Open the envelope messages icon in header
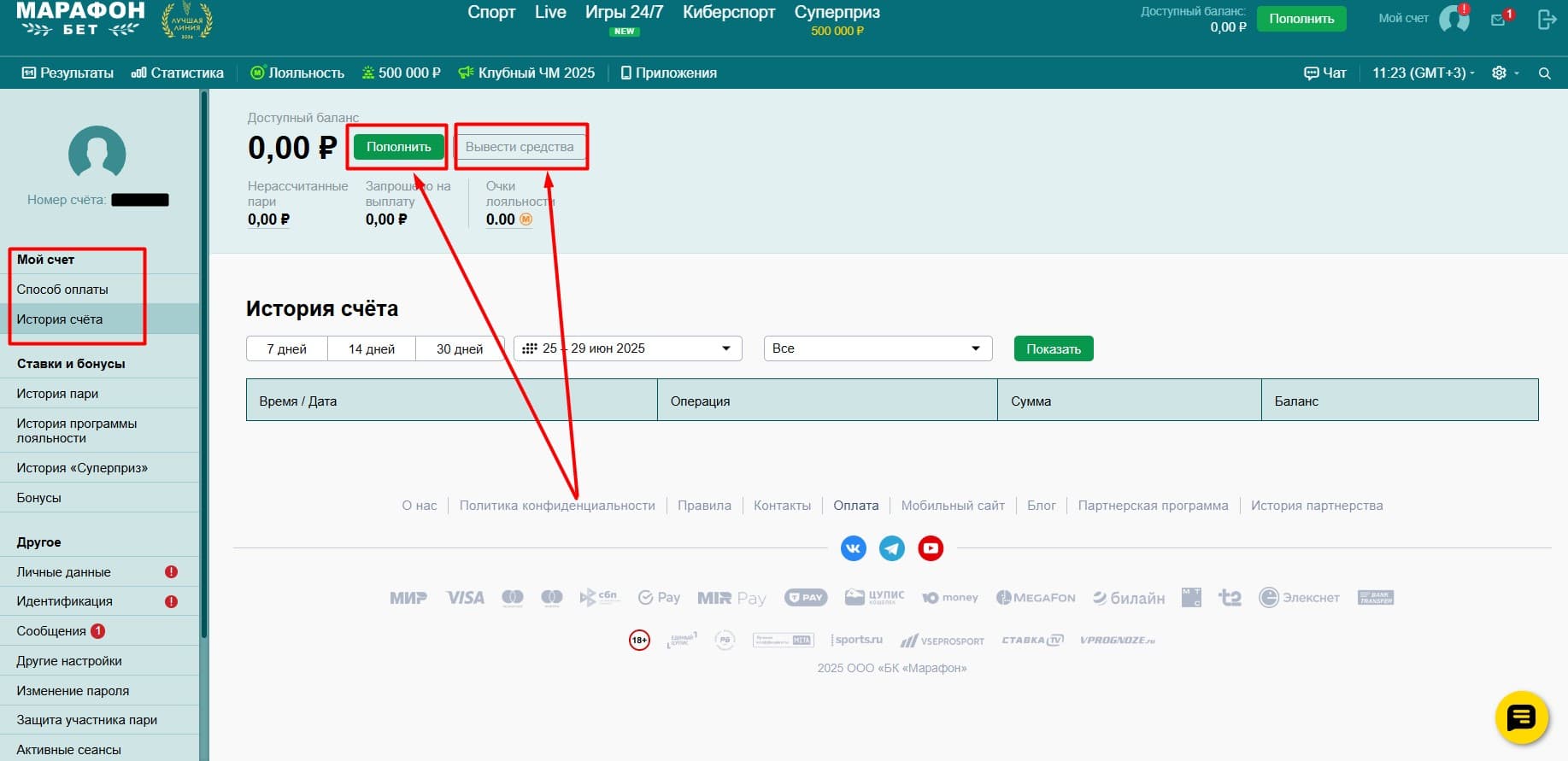Image resolution: width=1568 pixels, height=761 pixels. click(1499, 20)
